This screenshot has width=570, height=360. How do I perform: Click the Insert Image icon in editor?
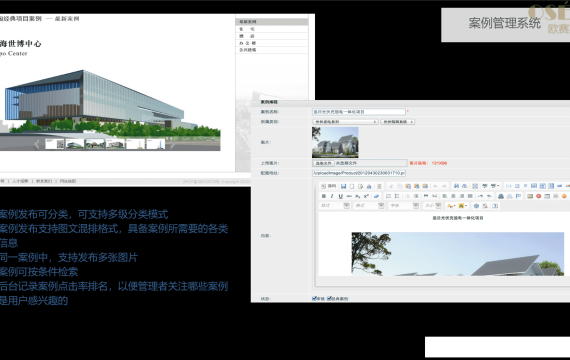coord(530,196)
